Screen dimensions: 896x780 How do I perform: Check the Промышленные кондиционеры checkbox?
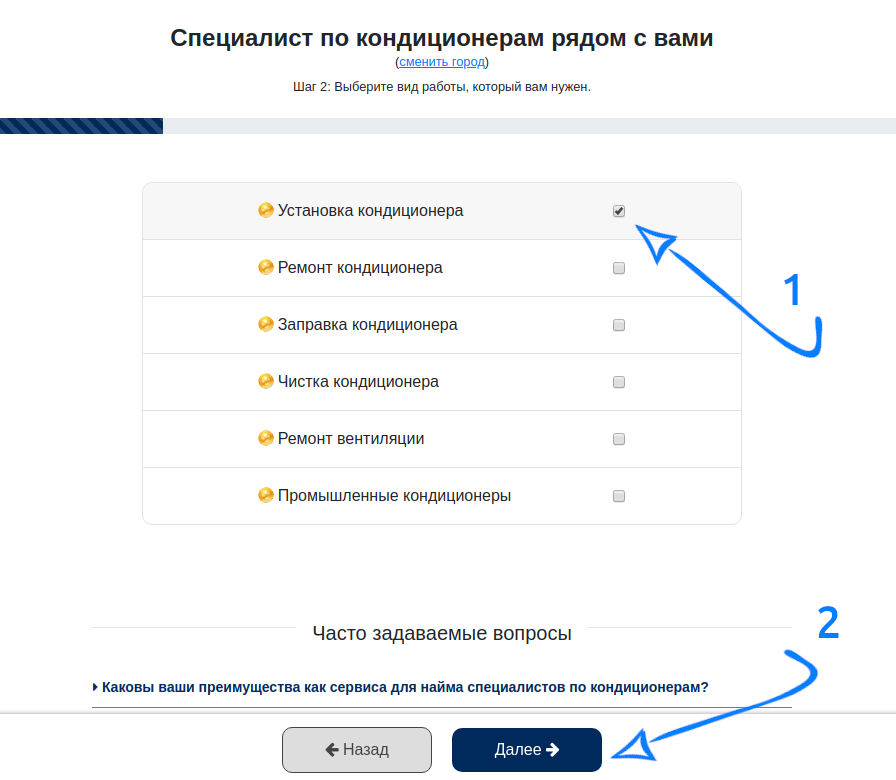(619, 496)
